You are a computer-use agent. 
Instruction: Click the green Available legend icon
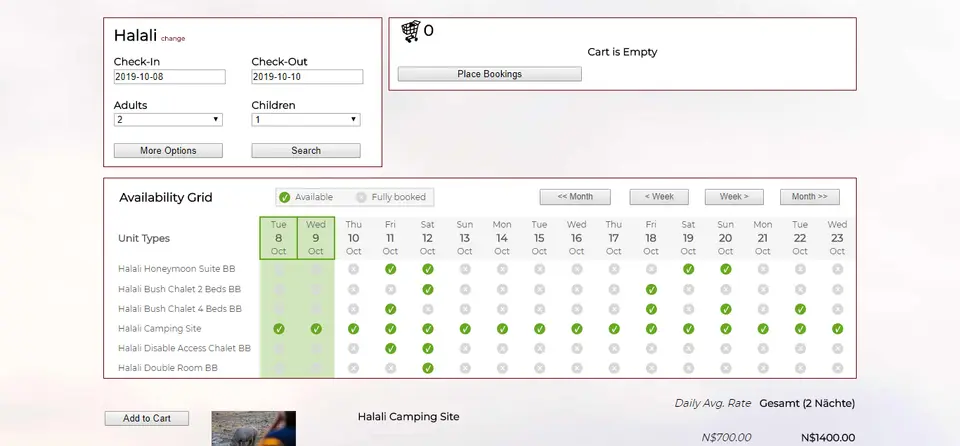tap(284, 197)
